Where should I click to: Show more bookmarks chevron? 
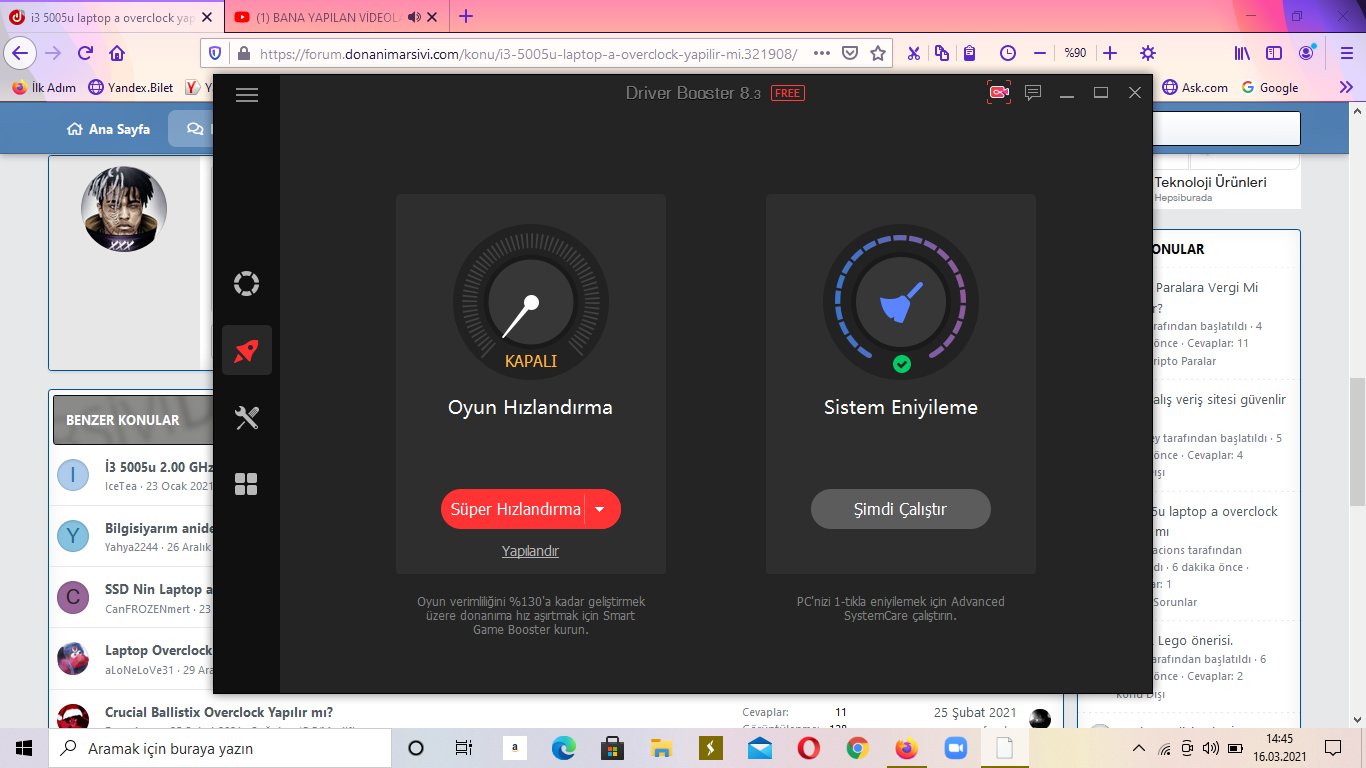point(1346,88)
